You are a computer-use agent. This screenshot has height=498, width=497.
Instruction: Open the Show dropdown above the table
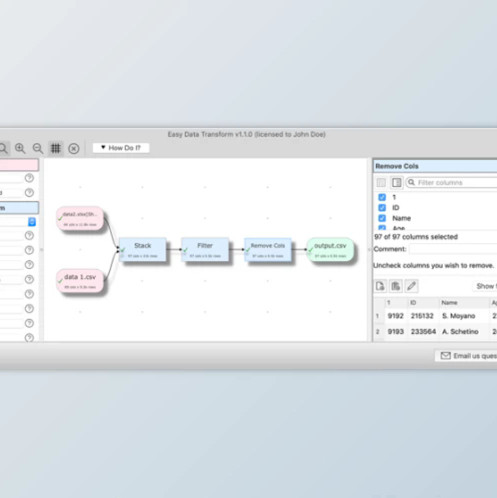(485, 286)
